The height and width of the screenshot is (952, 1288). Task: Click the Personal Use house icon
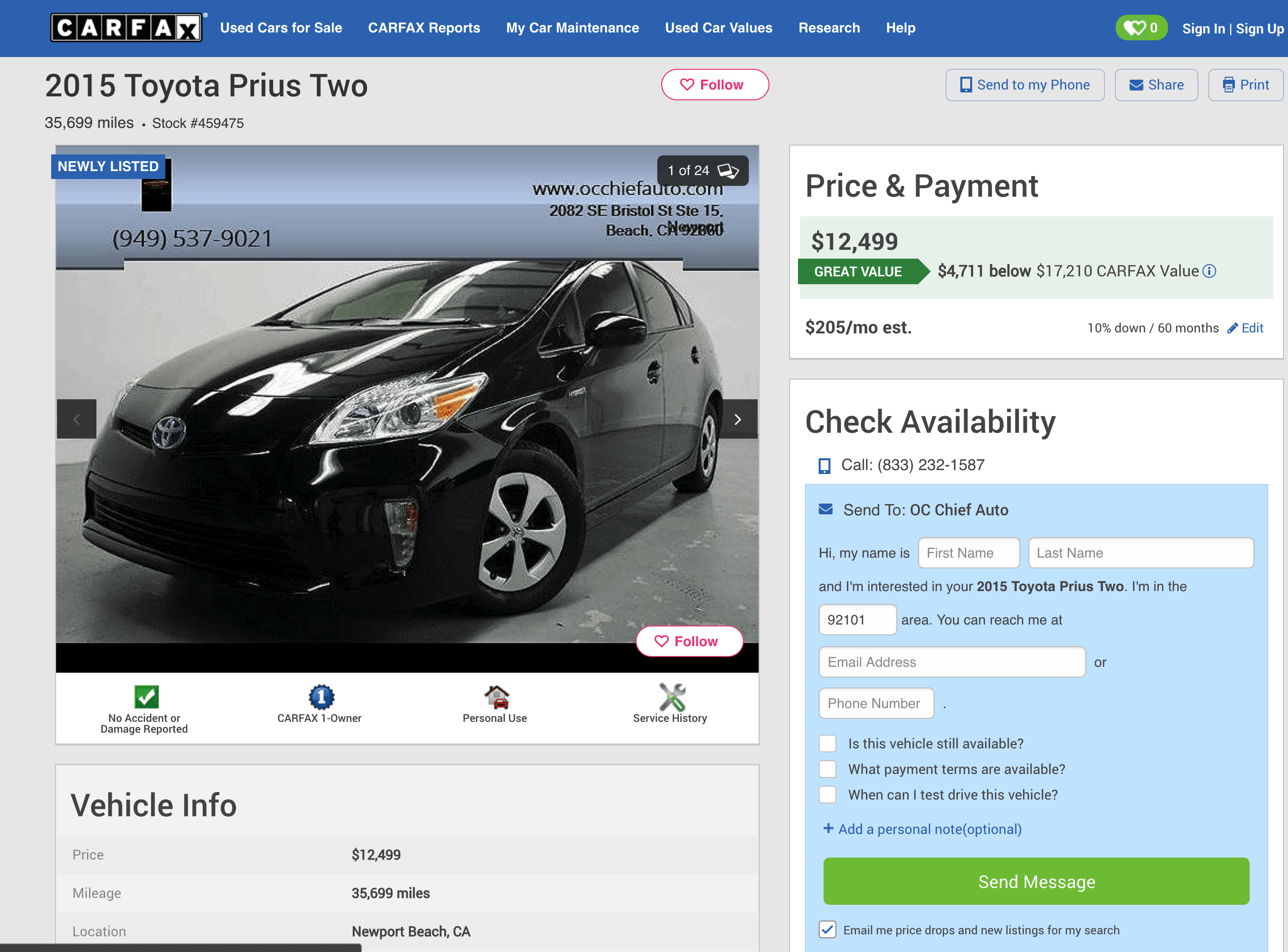pyautogui.click(x=496, y=696)
